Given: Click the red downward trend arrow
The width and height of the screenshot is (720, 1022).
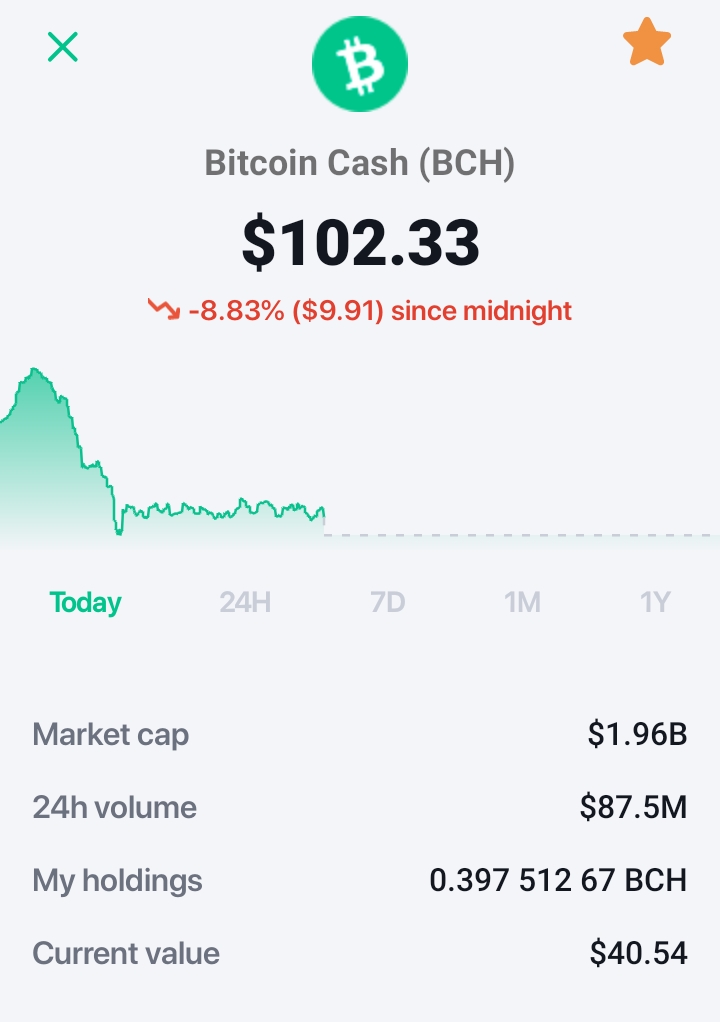Looking at the screenshot, I should 164,309.
